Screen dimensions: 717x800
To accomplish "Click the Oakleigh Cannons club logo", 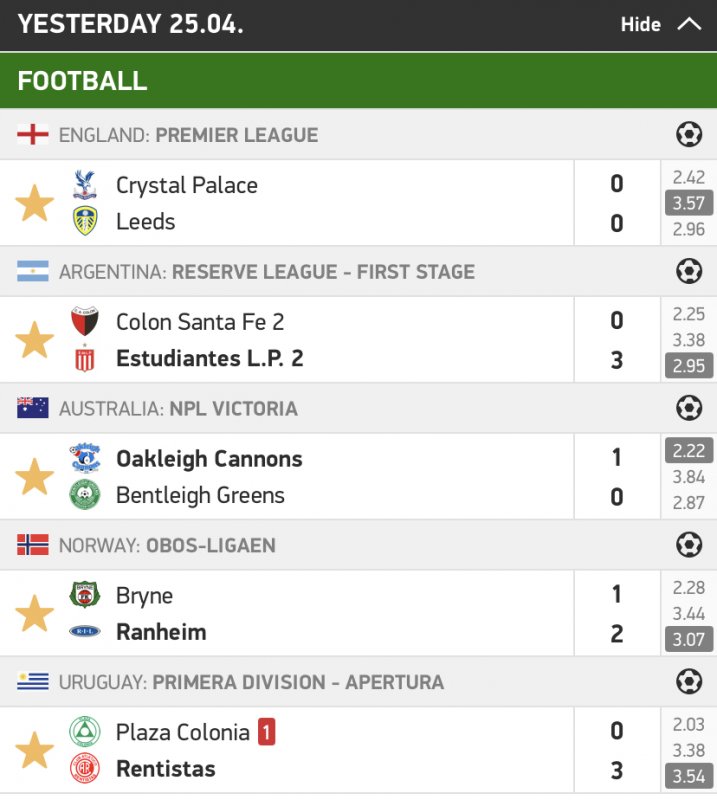I will [85, 458].
